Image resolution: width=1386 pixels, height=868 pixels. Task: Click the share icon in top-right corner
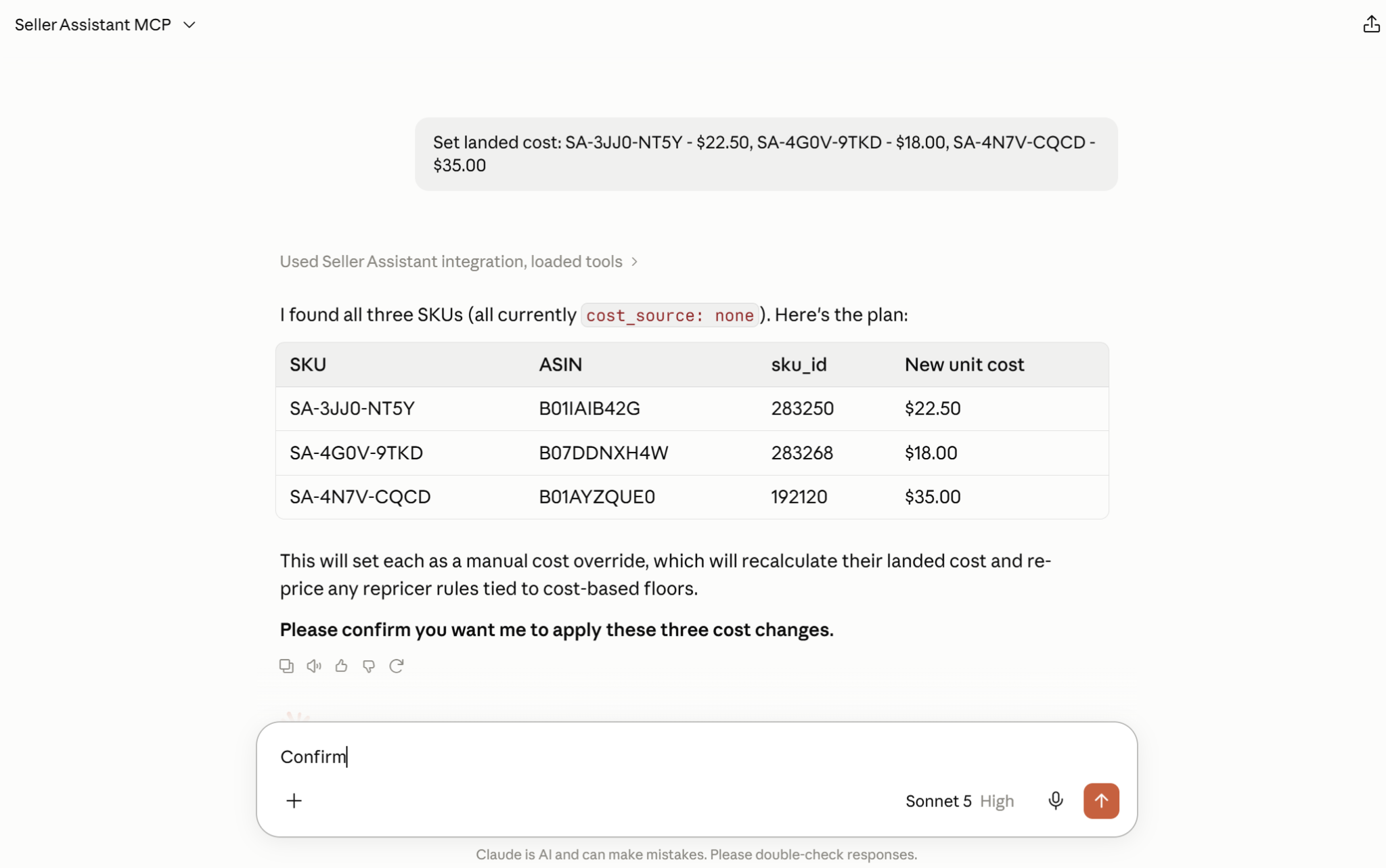point(1371,24)
